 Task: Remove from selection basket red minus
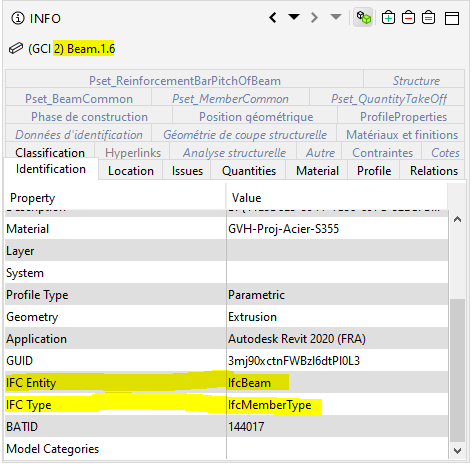pos(408,18)
